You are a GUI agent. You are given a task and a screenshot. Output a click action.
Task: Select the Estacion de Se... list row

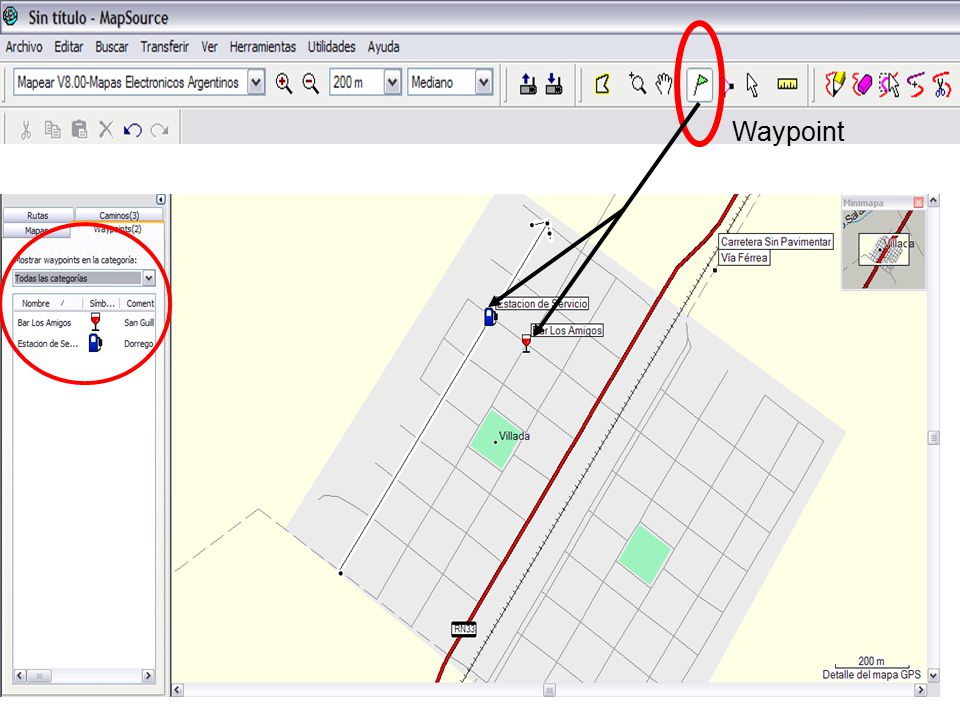pos(84,343)
